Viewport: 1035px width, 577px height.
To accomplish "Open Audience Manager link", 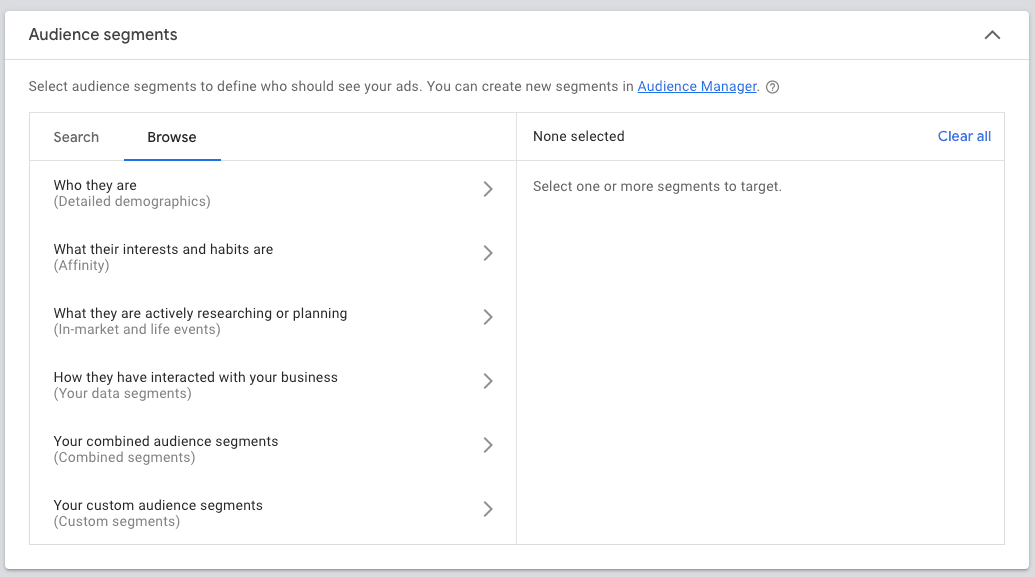I will click(x=696, y=87).
